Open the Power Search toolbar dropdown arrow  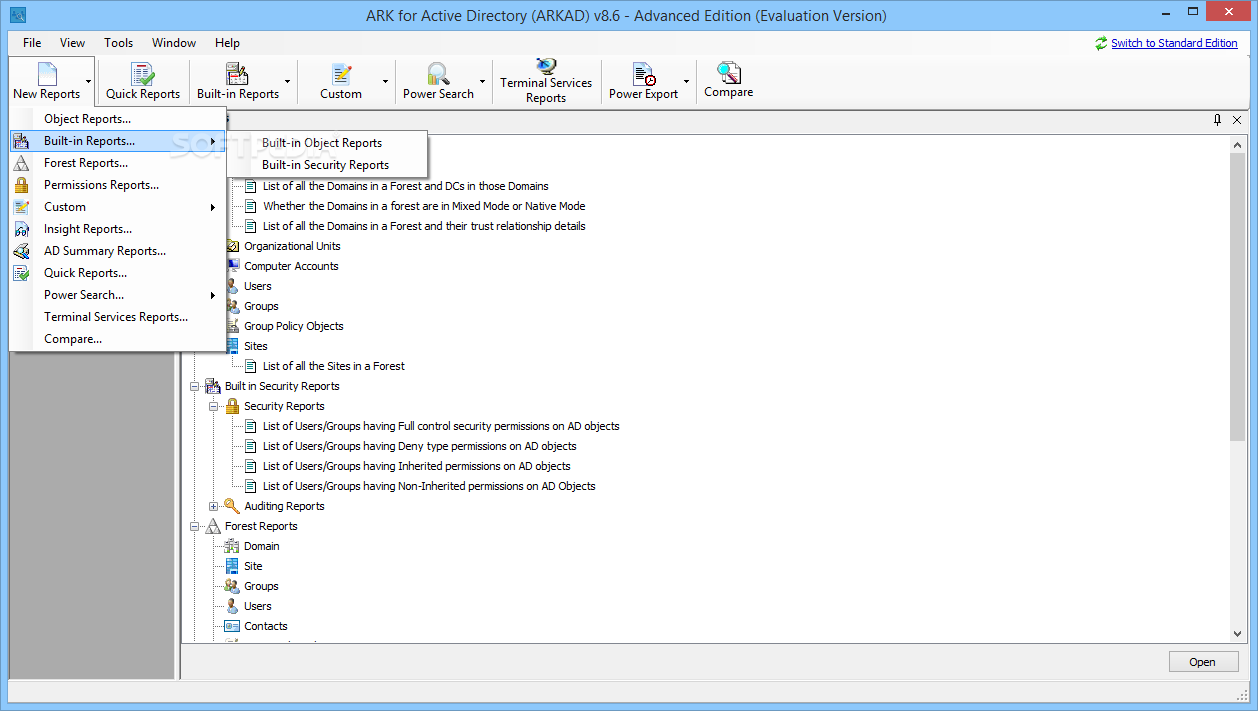coord(482,81)
